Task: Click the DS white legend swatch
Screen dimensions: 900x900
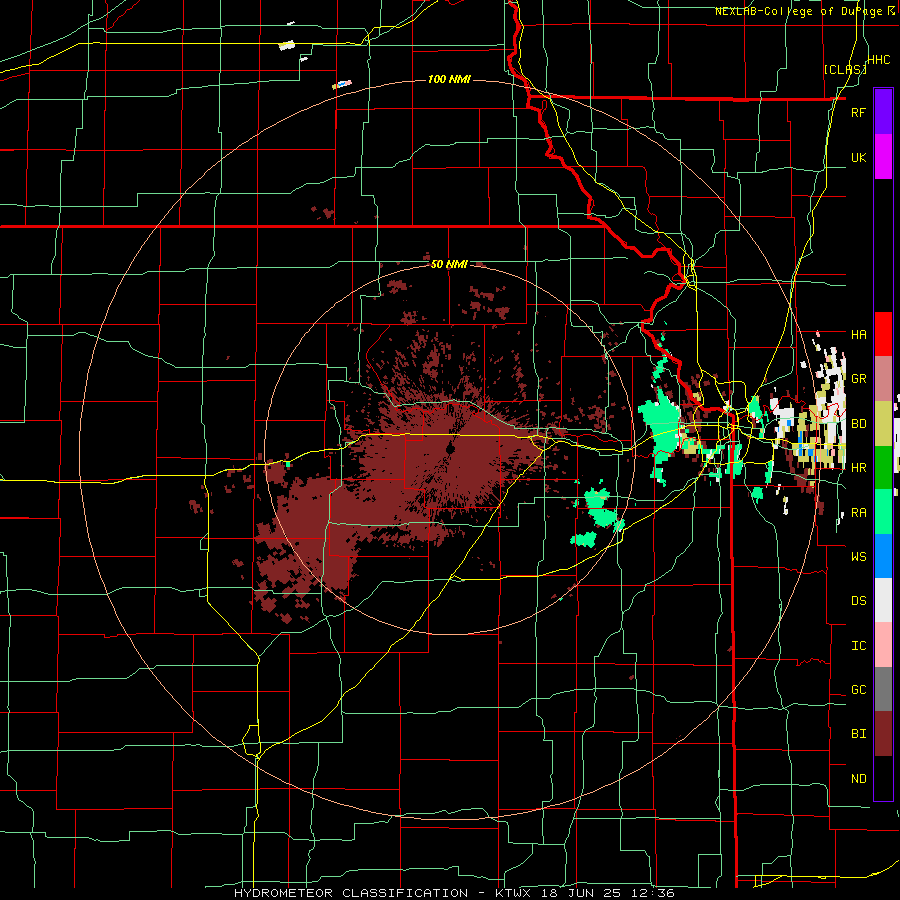Action: [x=883, y=600]
